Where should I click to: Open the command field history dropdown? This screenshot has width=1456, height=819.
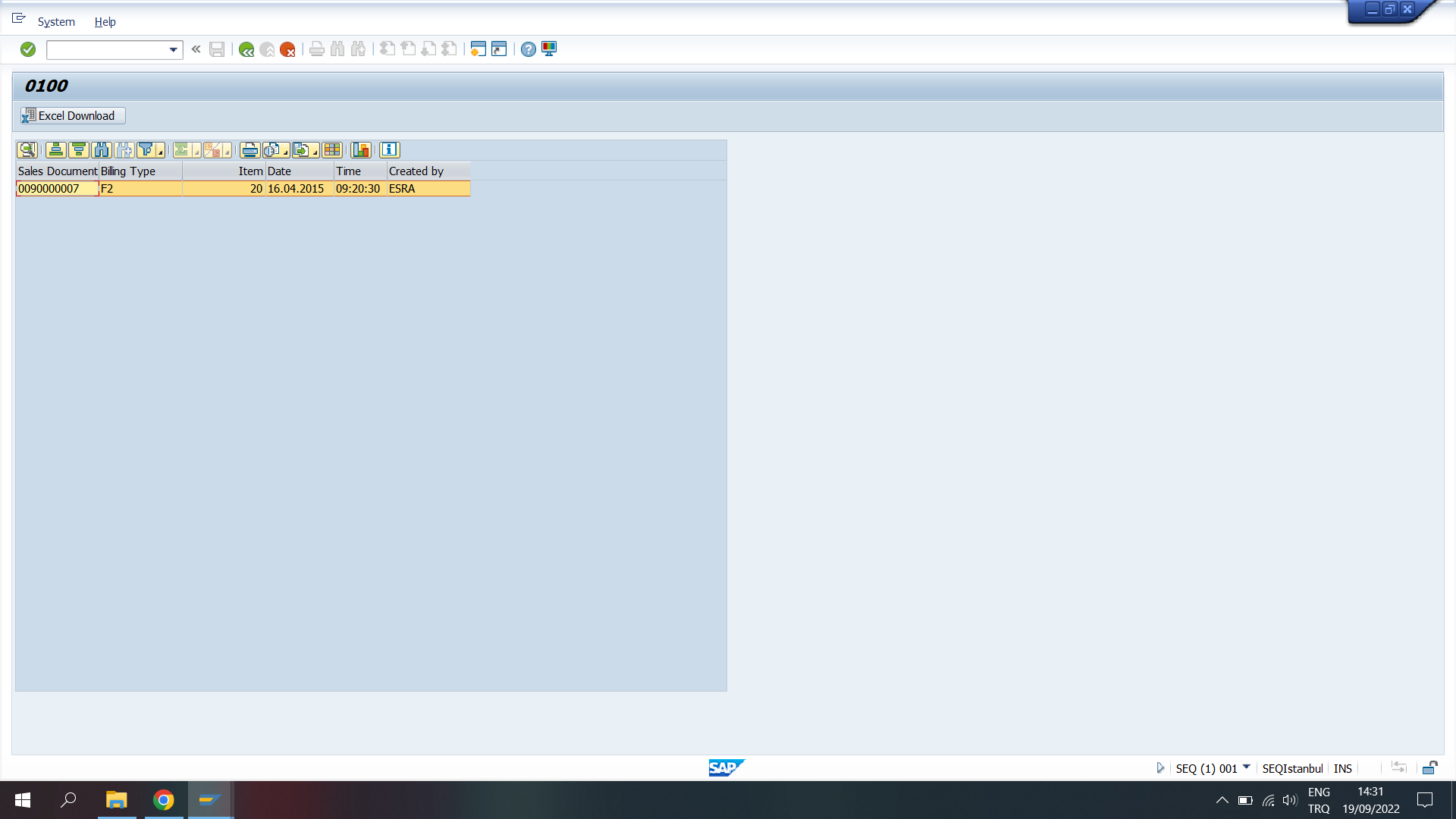coord(173,50)
